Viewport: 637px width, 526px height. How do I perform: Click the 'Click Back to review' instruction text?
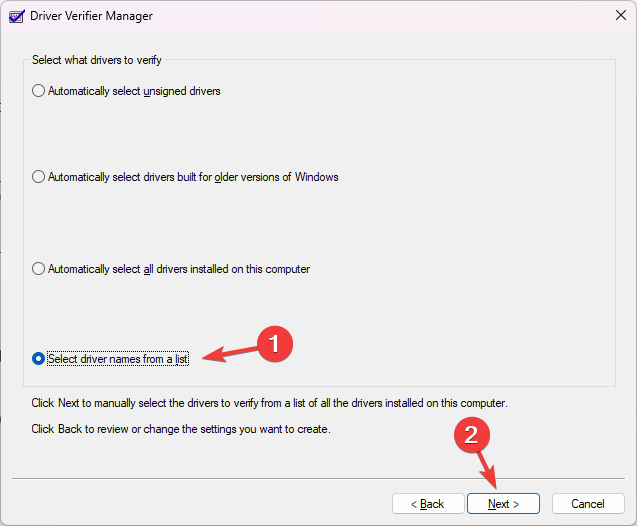point(181,429)
